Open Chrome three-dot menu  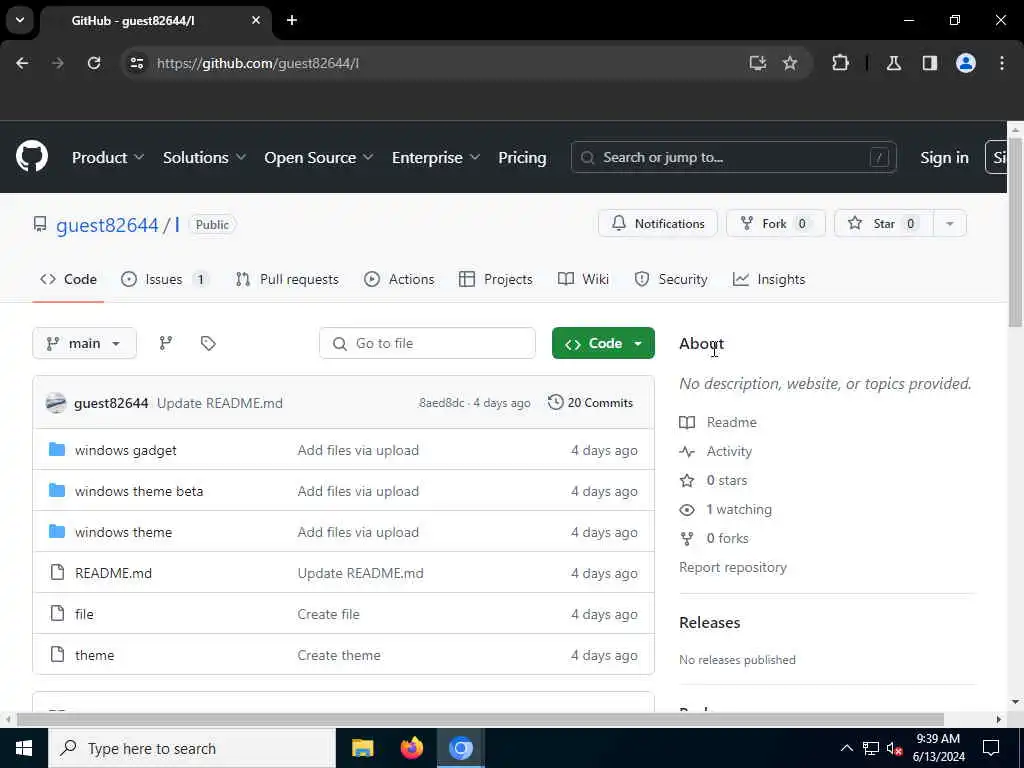pyautogui.click(x=1002, y=63)
